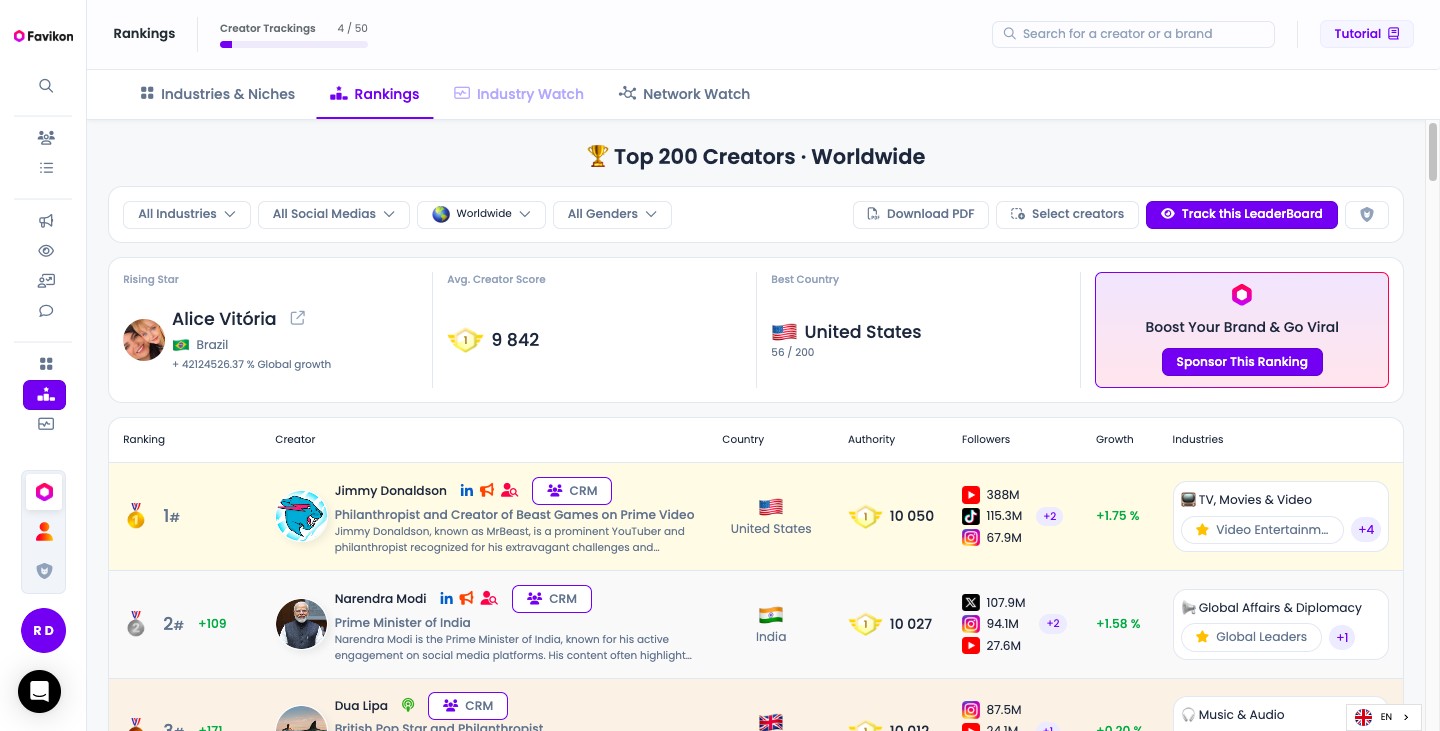Open the RD user avatar menu
The height and width of the screenshot is (731, 1440).
[x=43, y=631]
